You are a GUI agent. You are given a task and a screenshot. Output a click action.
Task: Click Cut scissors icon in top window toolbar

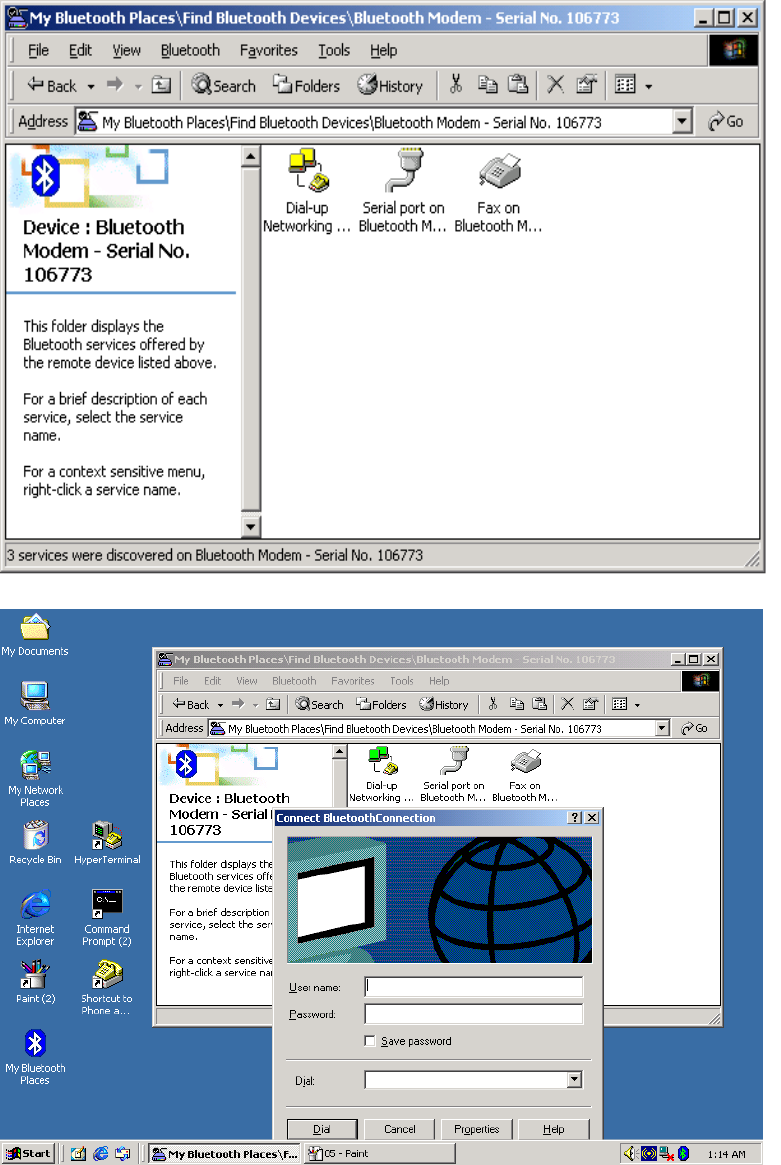click(456, 85)
